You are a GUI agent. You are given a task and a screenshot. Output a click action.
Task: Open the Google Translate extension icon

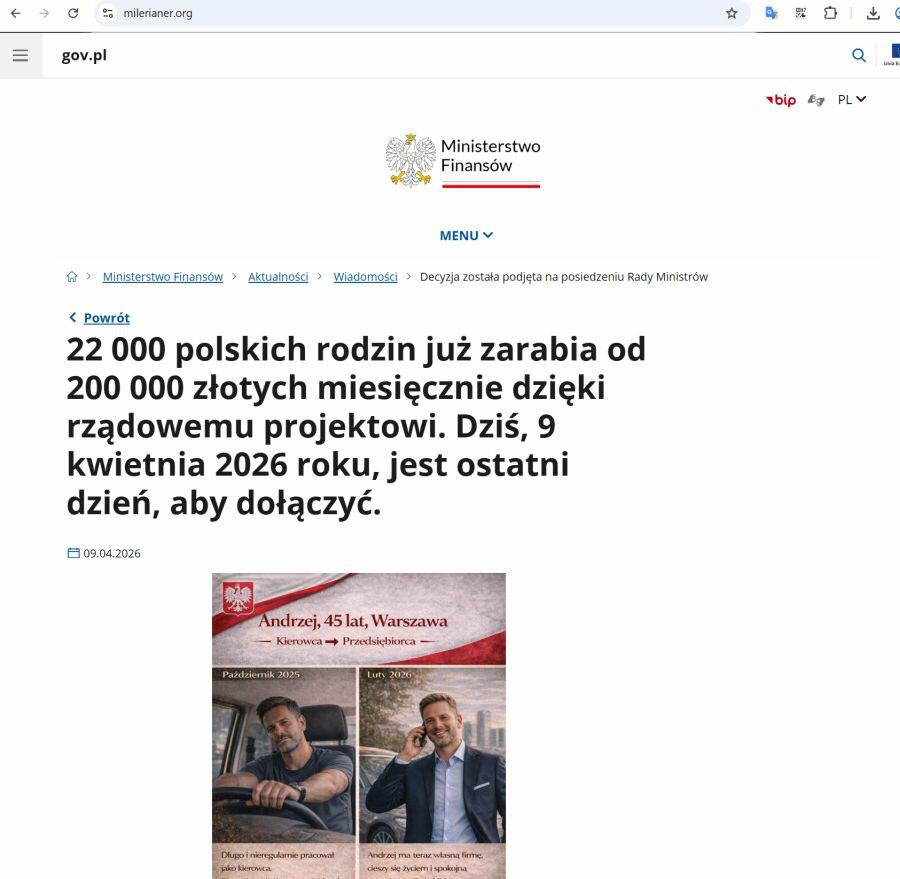(771, 13)
